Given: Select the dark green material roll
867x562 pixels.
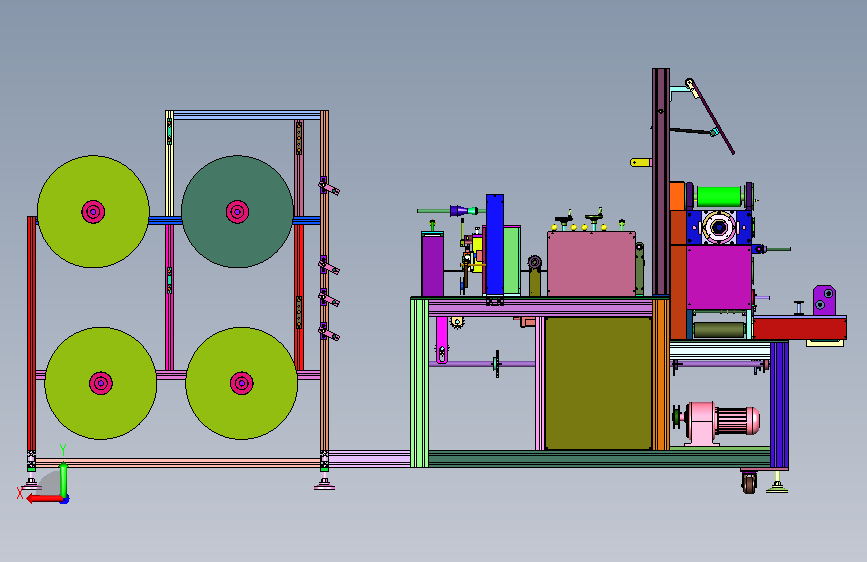Looking at the screenshot, I should click(237, 212).
